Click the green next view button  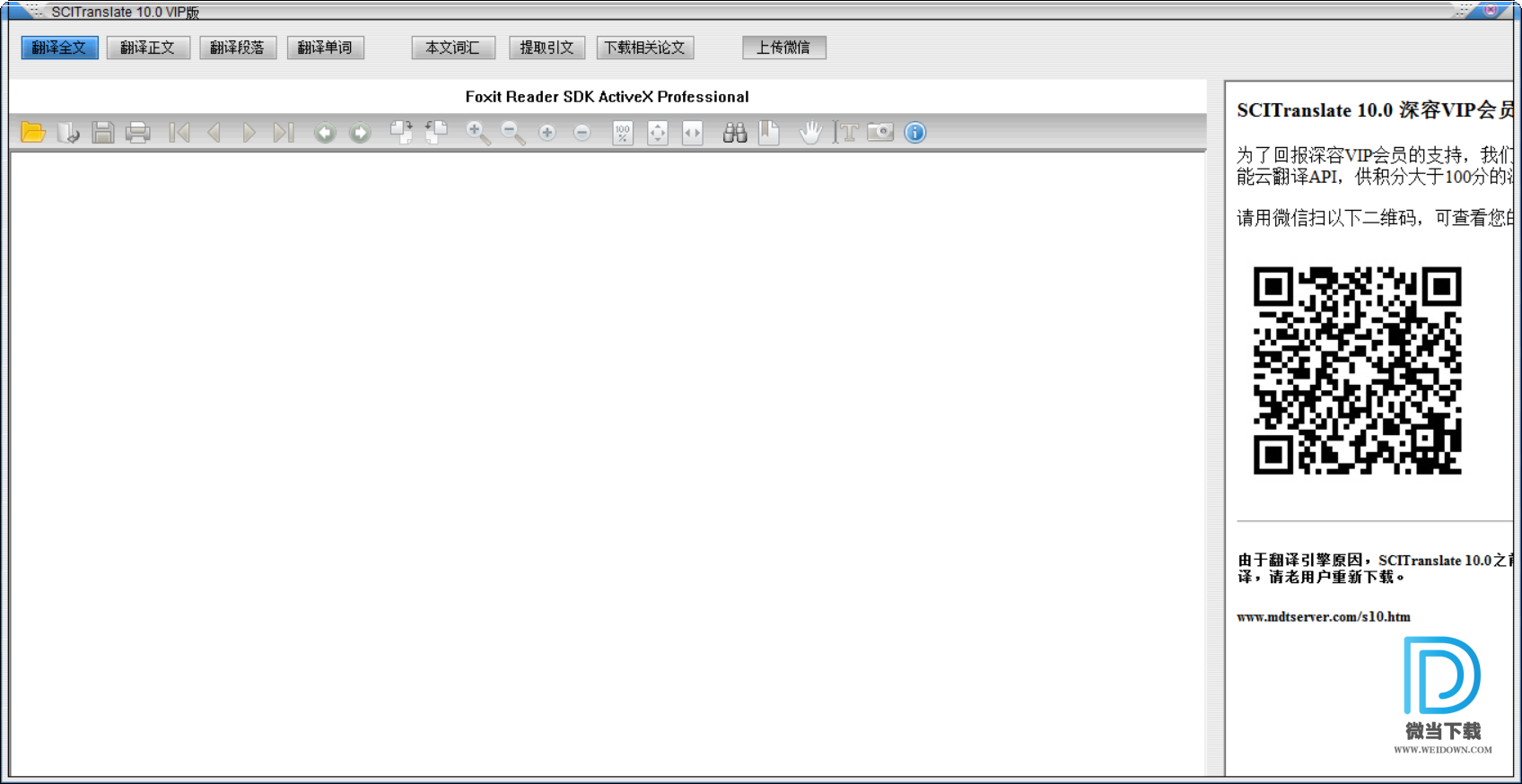(360, 133)
